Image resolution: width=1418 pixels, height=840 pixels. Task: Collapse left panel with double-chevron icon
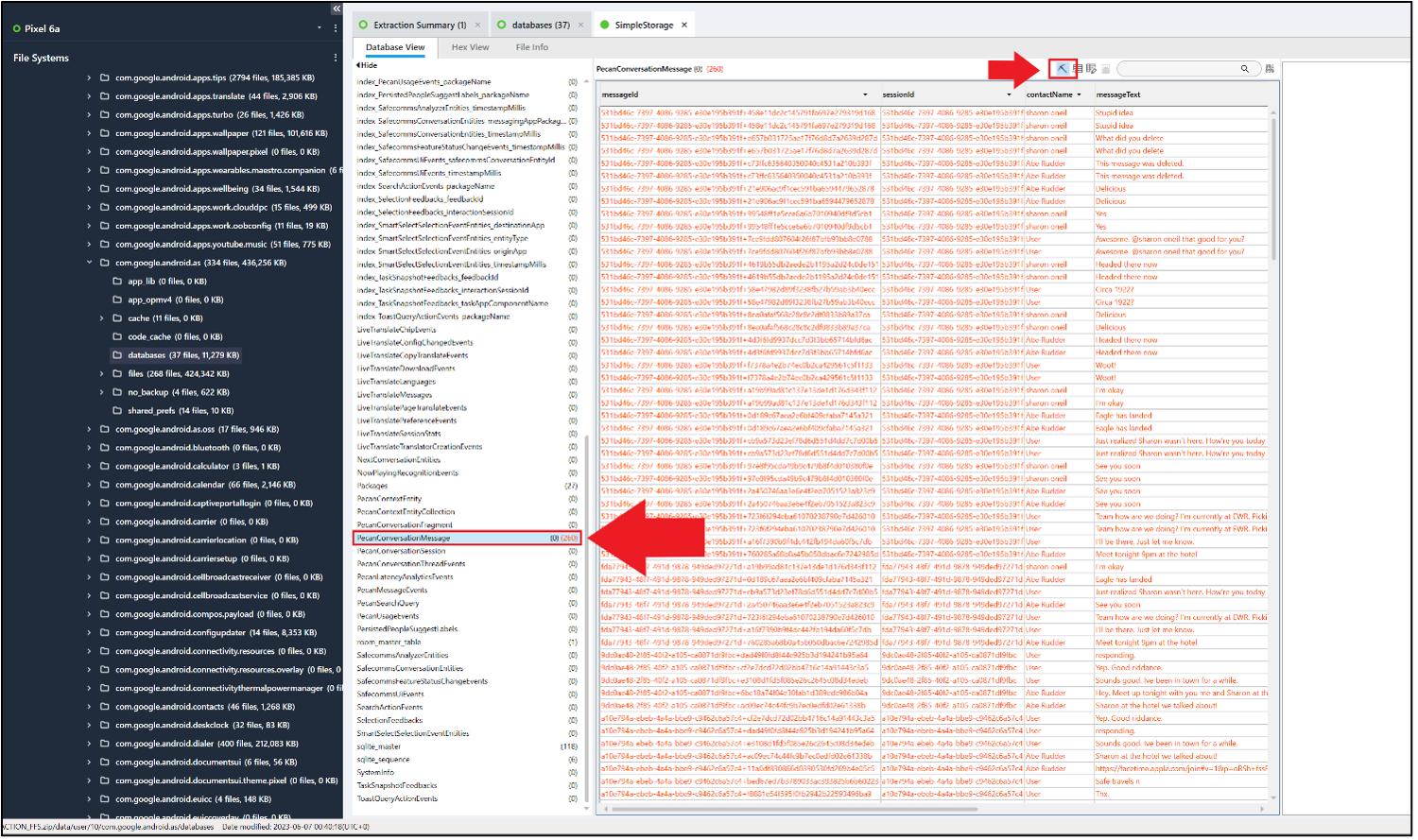click(336, 9)
